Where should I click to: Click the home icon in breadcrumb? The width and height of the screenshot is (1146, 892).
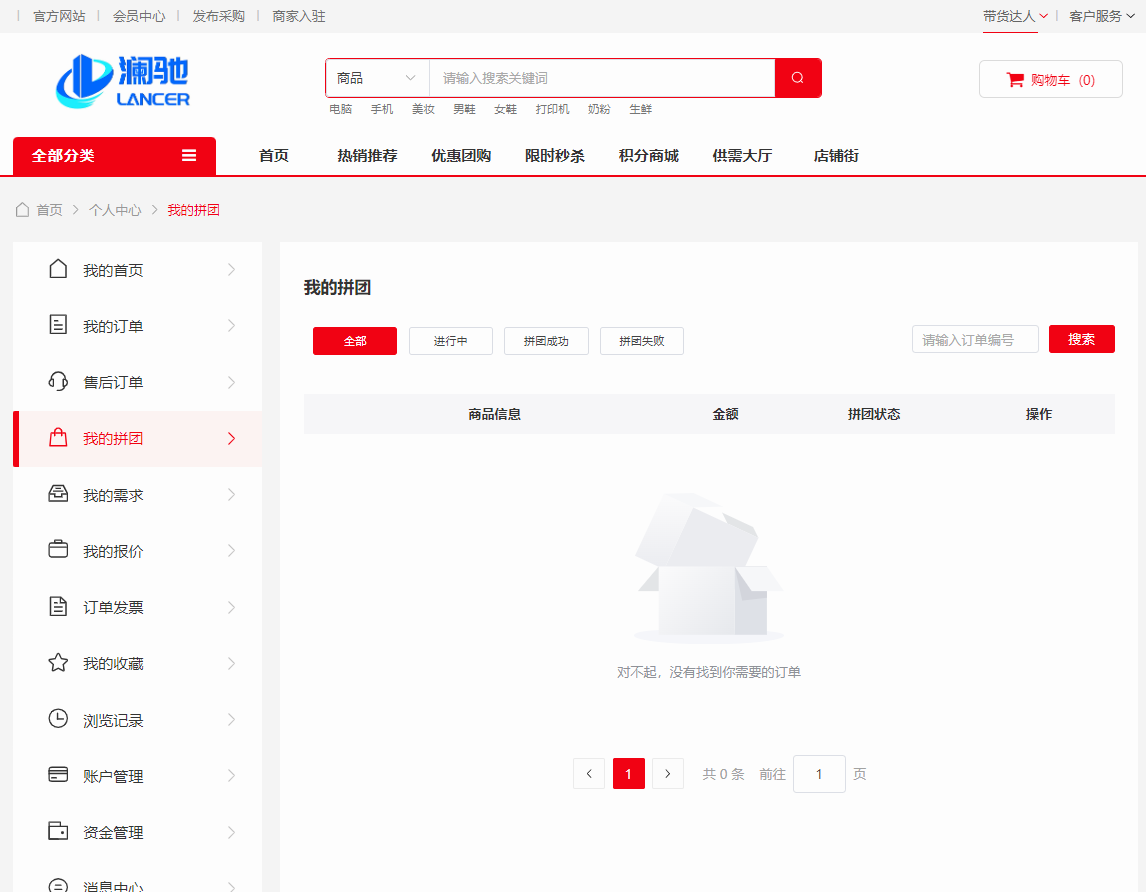coord(22,210)
